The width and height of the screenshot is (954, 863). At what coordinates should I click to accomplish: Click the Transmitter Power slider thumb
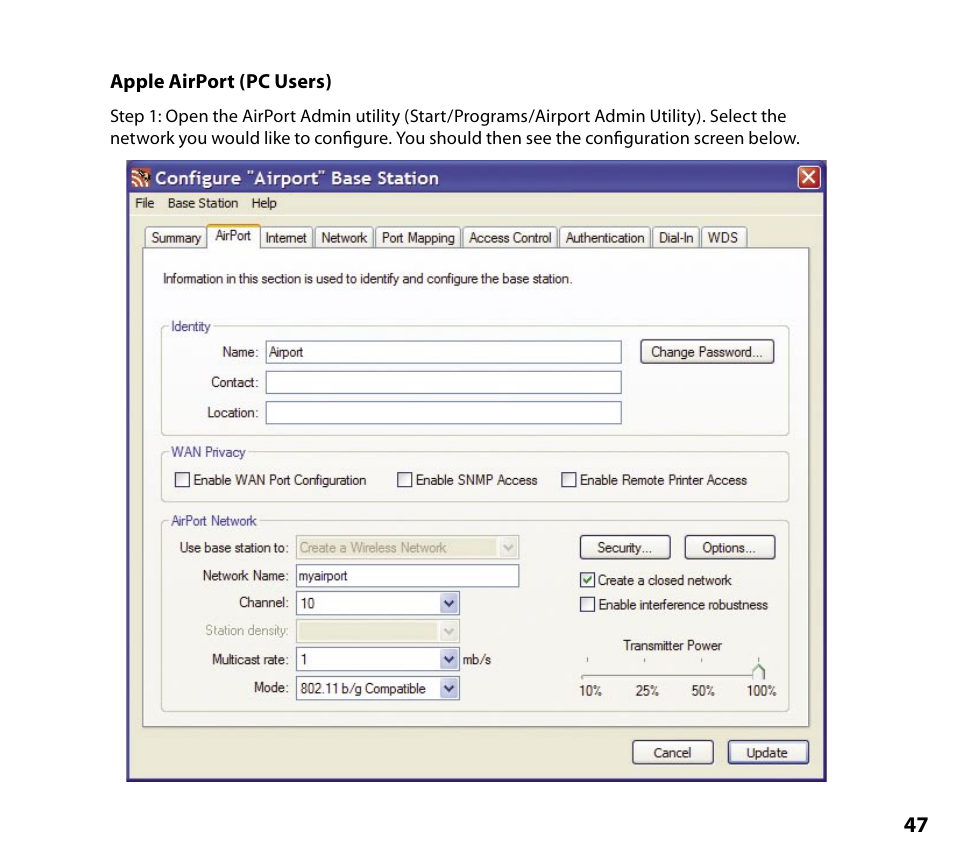[759, 671]
